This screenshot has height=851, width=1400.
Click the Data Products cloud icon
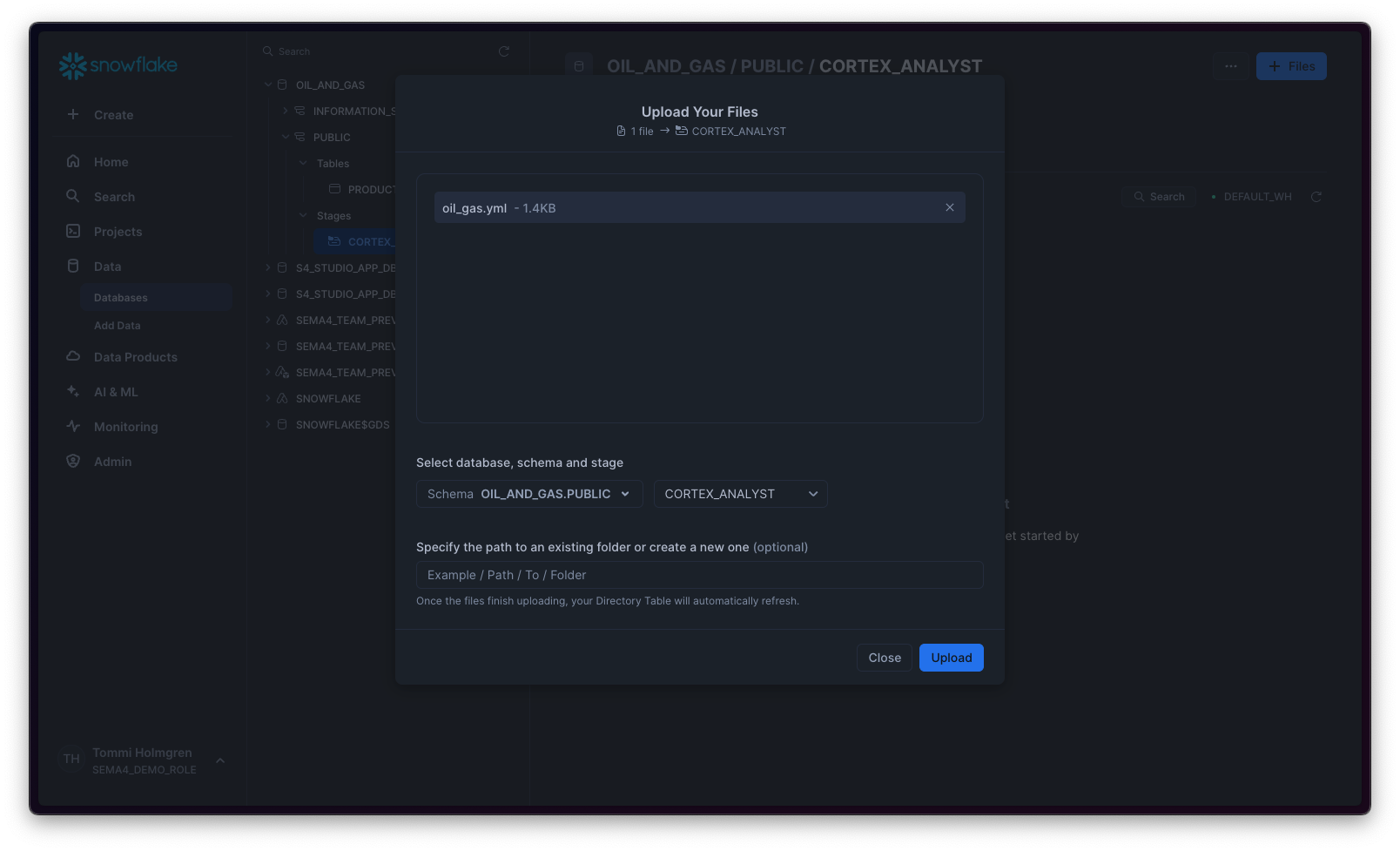pos(73,356)
